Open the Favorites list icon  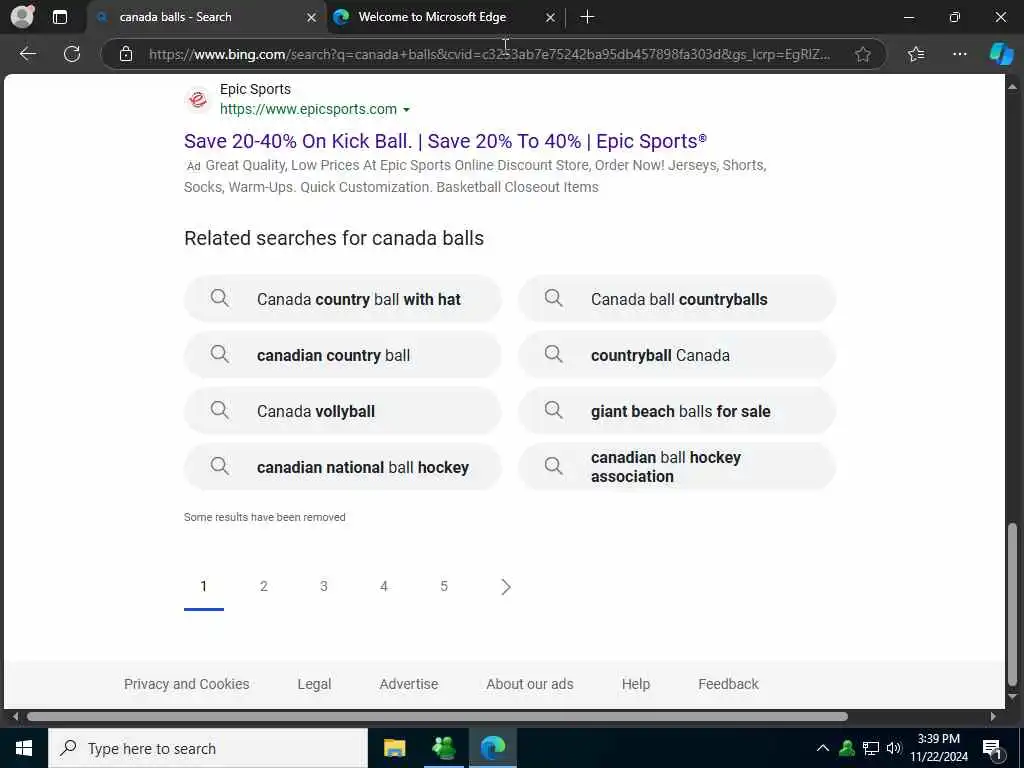[x=916, y=54]
